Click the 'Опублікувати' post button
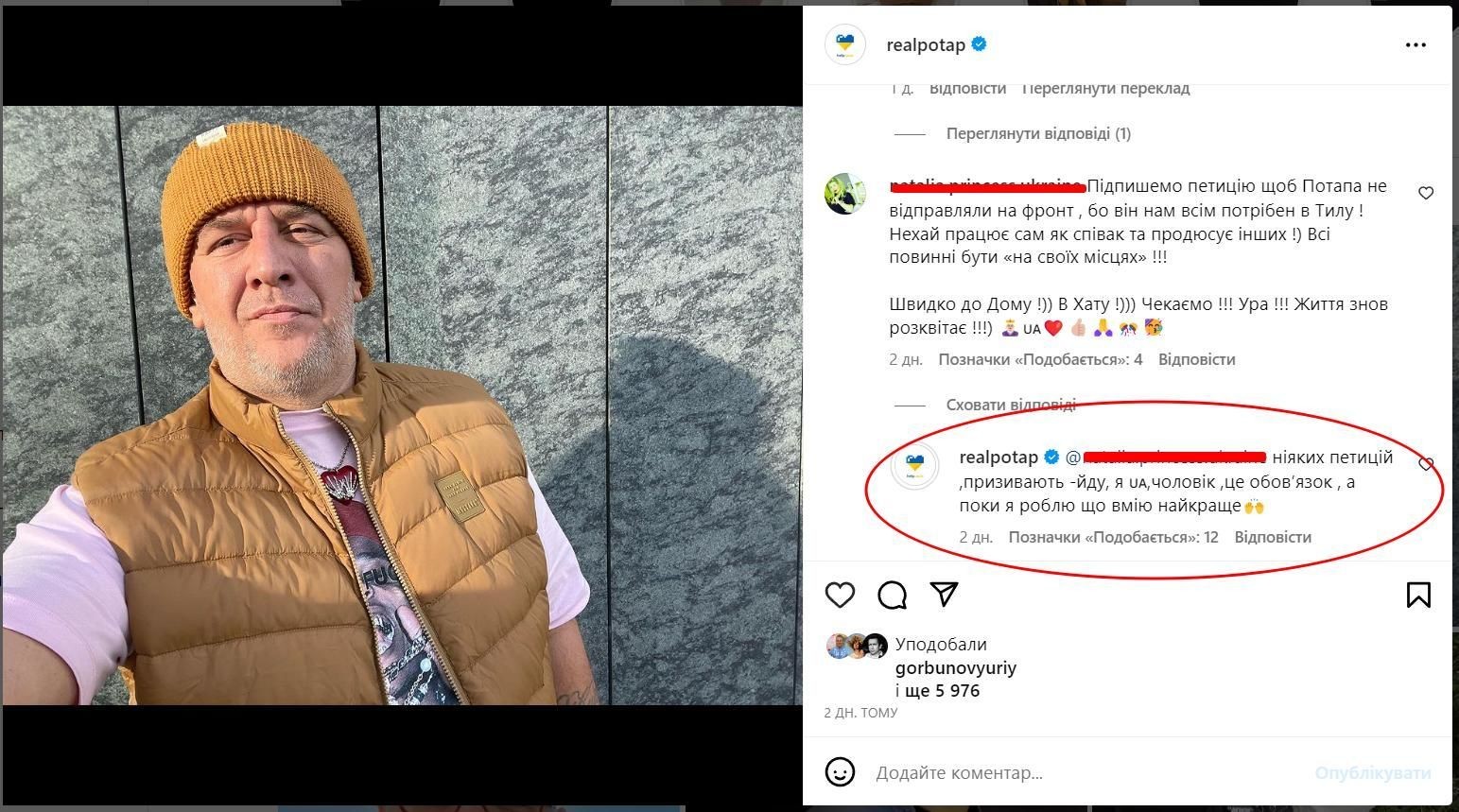 point(1373,772)
